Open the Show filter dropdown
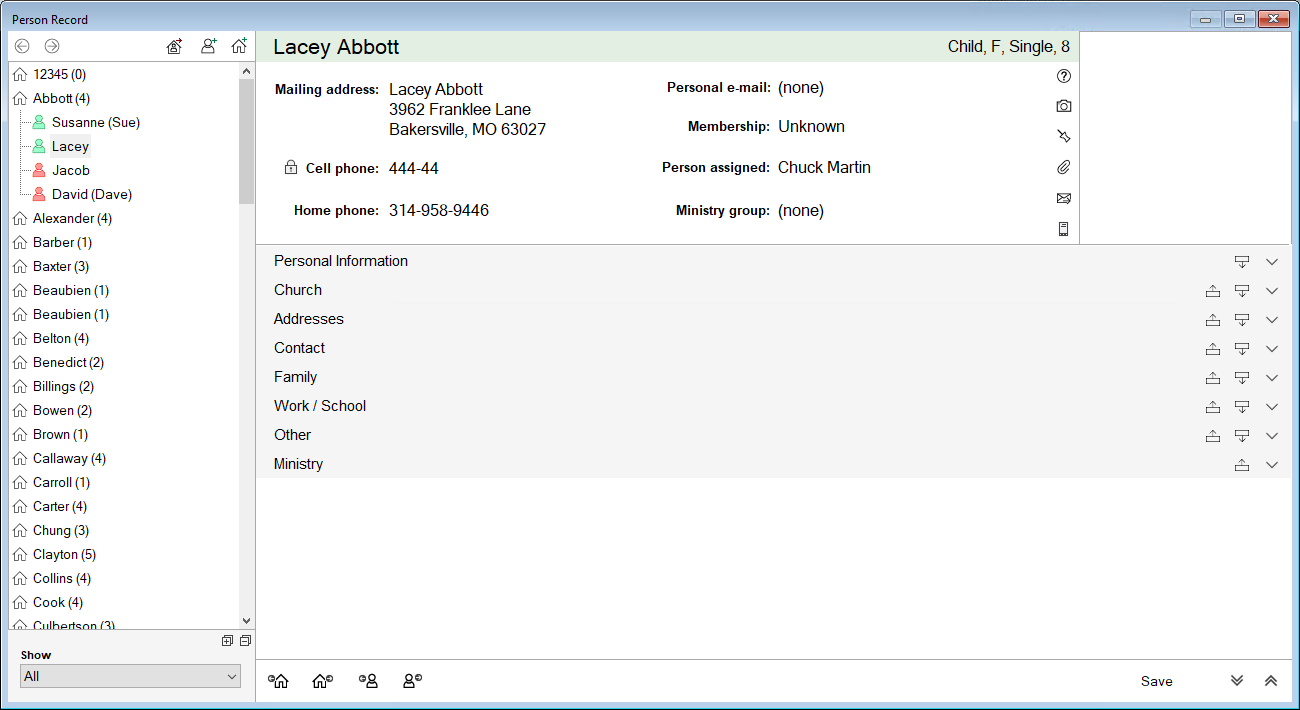Screen dimensions: 1300x710 [x=130, y=676]
